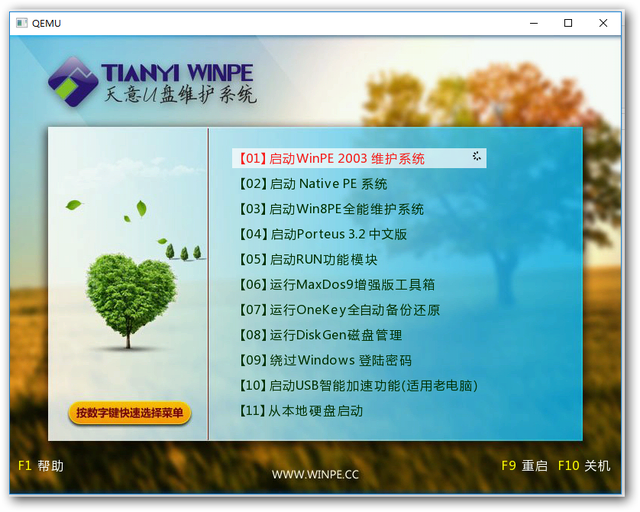Select 【10】启动USB智能加速功能(适用老电脑)

point(358,385)
